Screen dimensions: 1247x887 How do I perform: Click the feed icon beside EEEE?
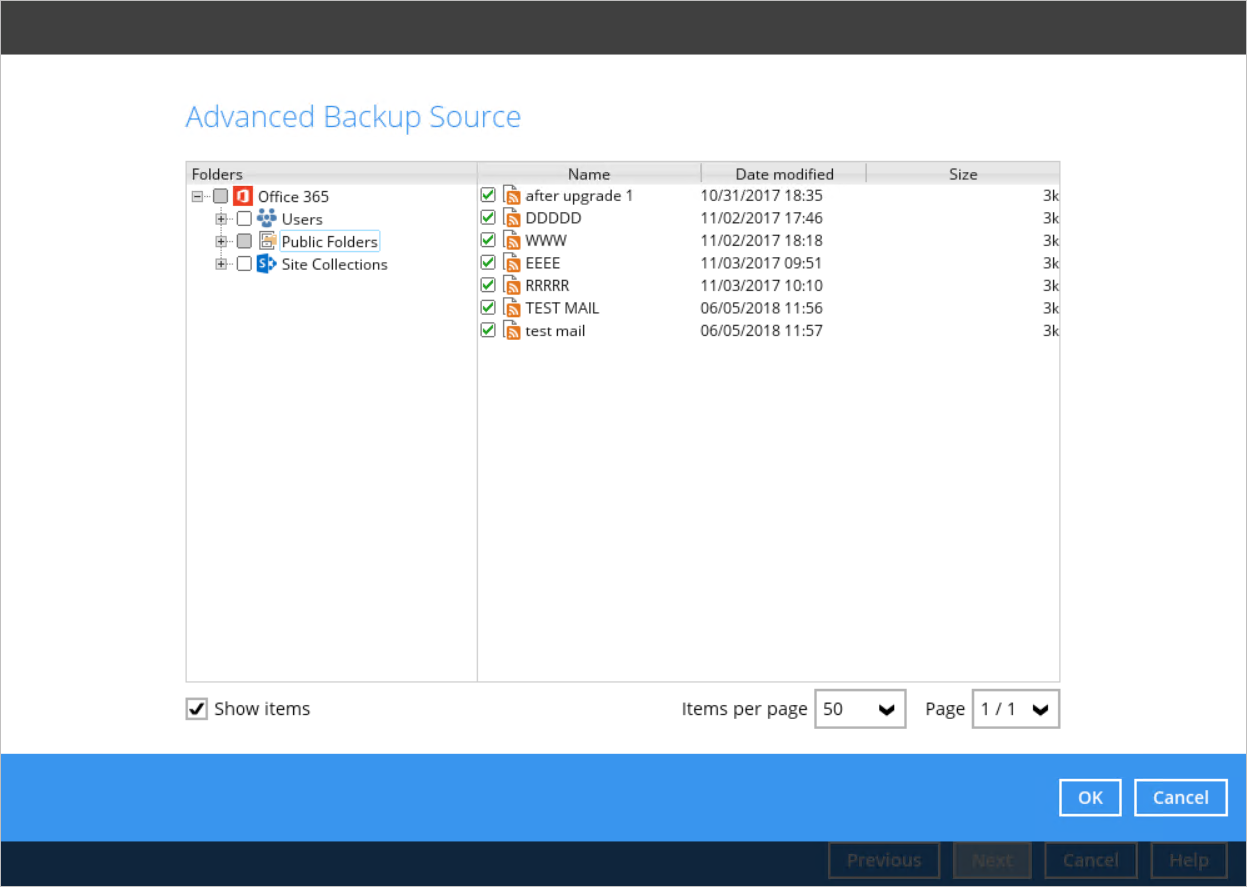tap(512, 263)
